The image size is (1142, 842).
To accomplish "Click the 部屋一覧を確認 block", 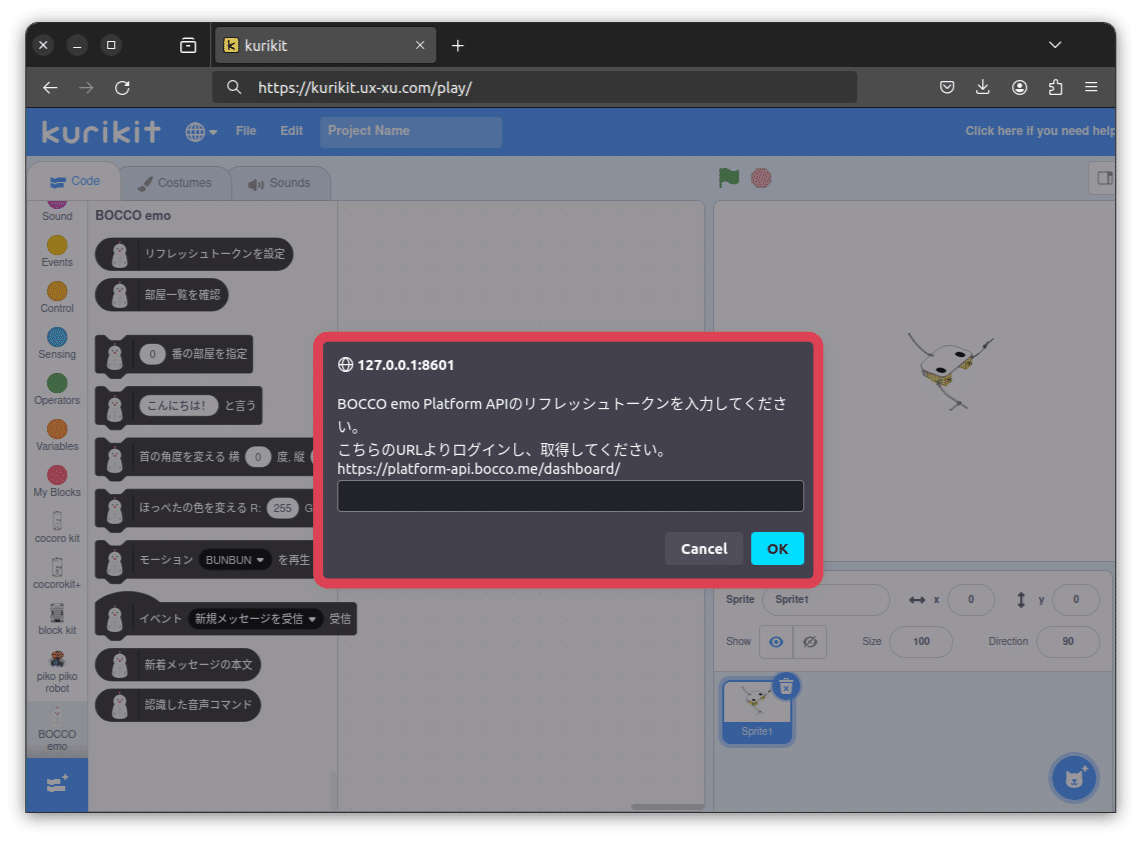I will [162, 295].
